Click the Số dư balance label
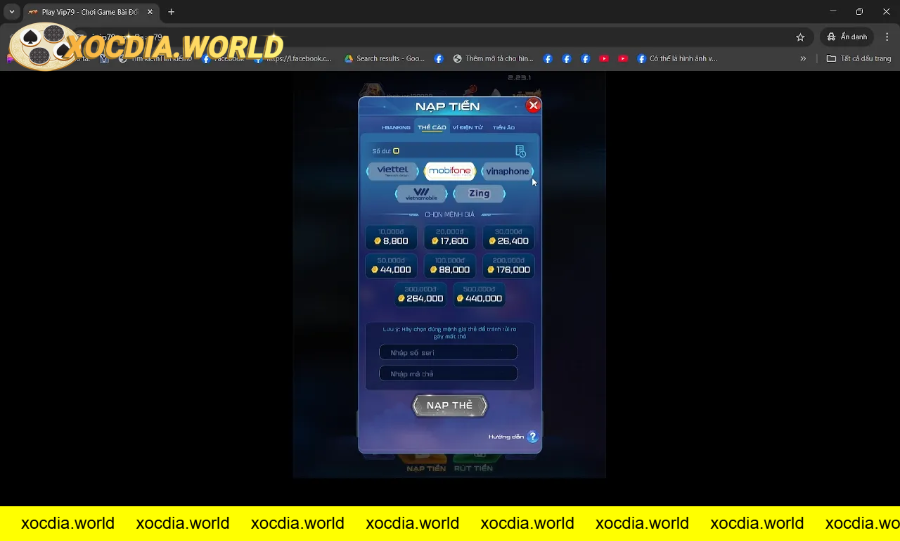 click(x=381, y=151)
